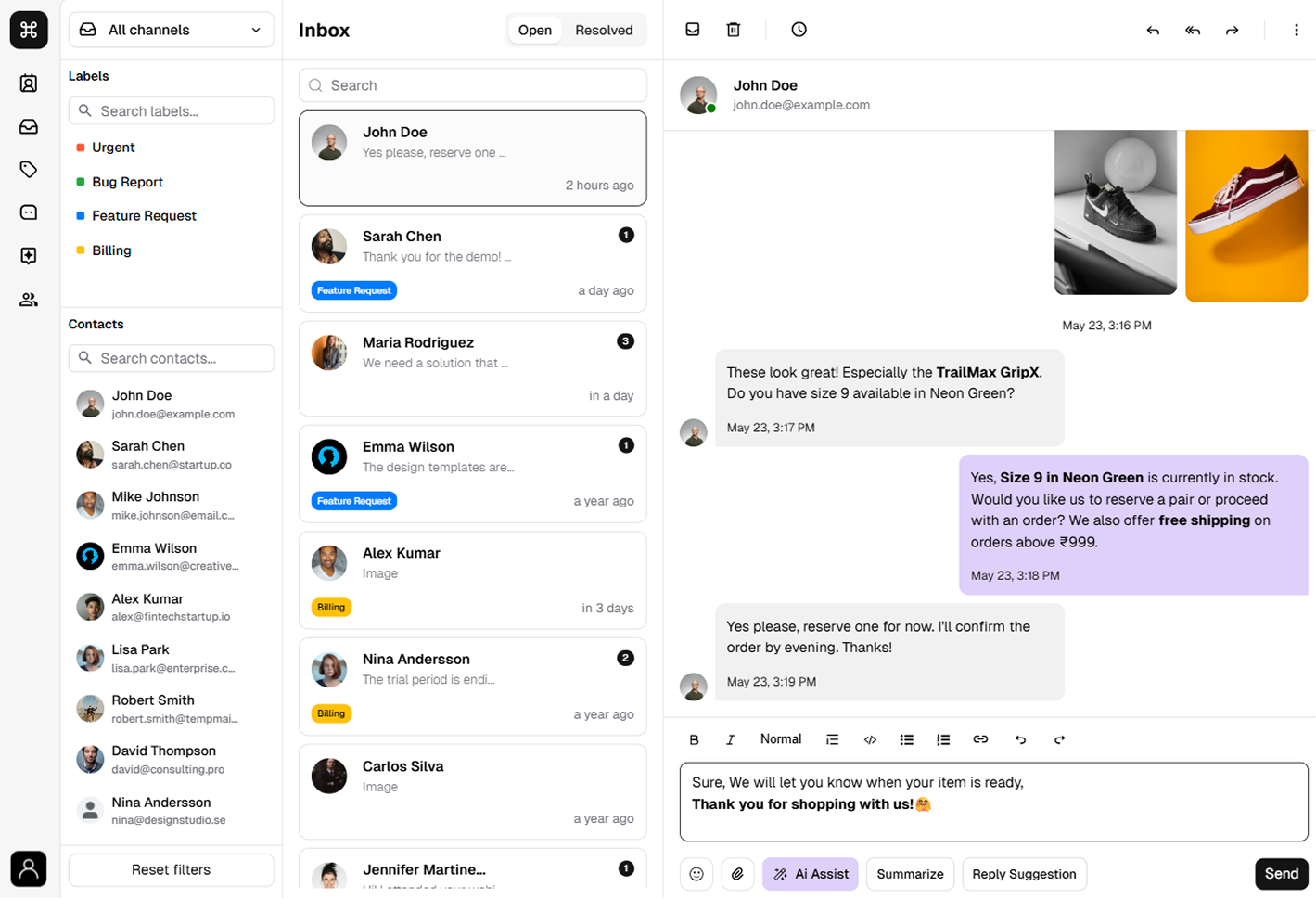Open Sarah Chen conversation in inbox
The image size is (1316, 899).
[x=473, y=263]
